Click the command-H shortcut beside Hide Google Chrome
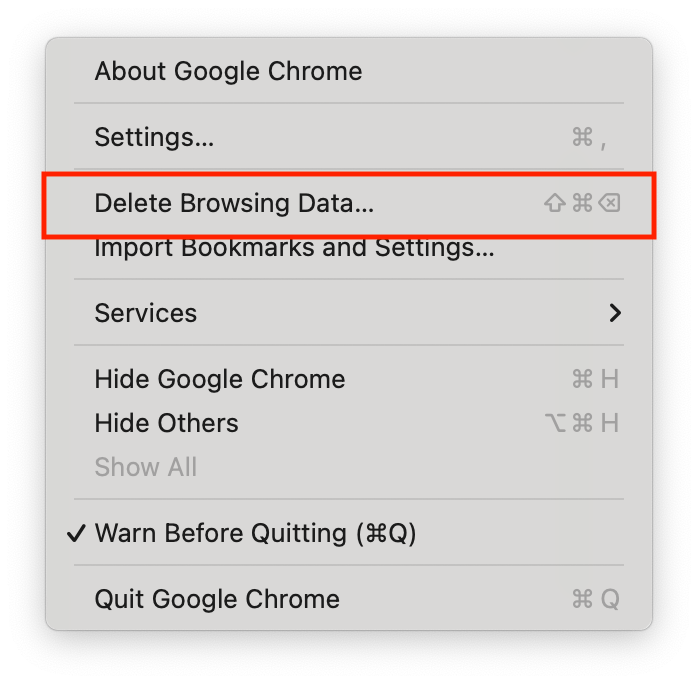 595,380
